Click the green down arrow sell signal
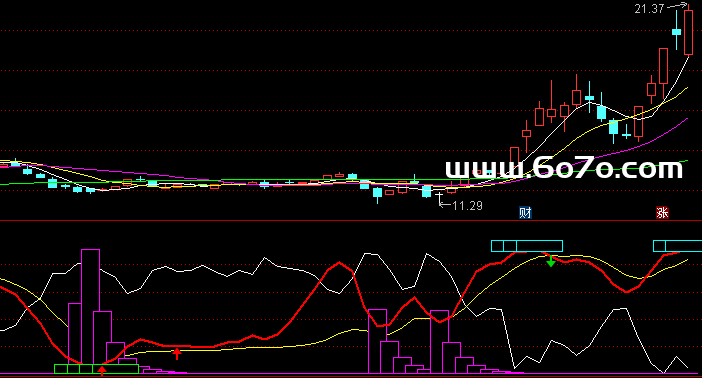The height and width of the screenshot is (378, 702). (x=551, y=261)
